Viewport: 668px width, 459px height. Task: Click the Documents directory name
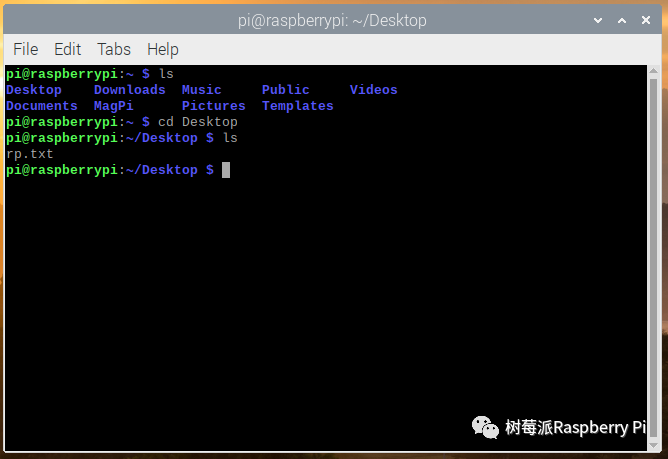pos(41,106)
